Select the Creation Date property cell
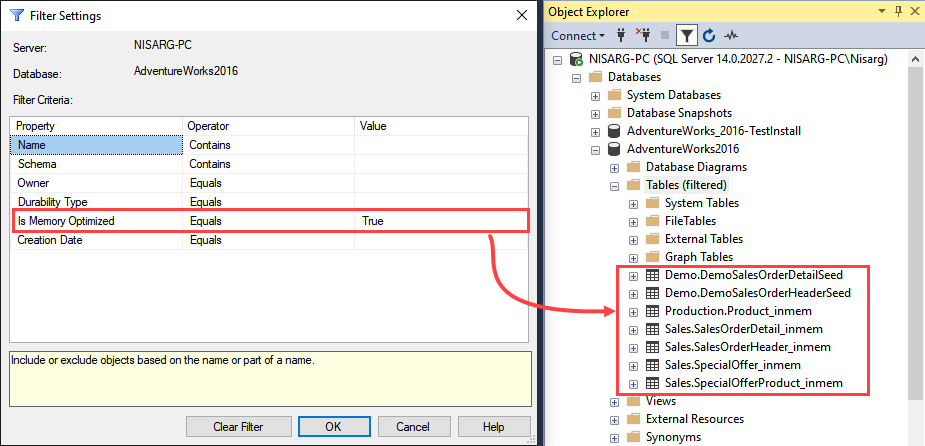 coord(96,240)
